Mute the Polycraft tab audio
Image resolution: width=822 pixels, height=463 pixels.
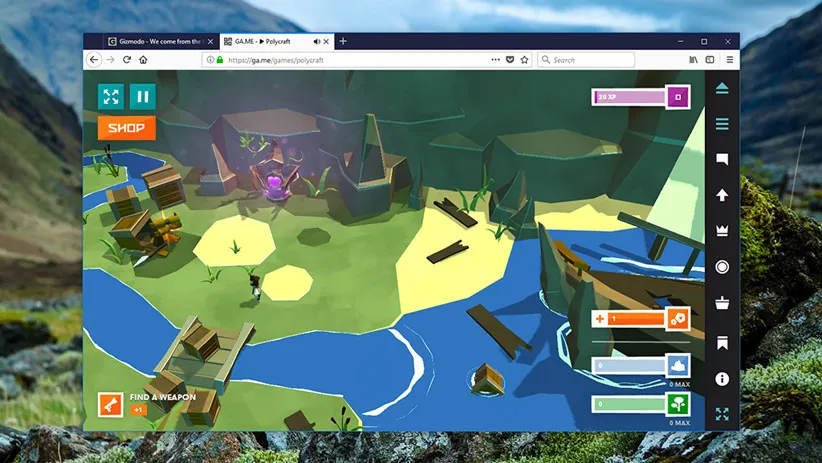317,42
